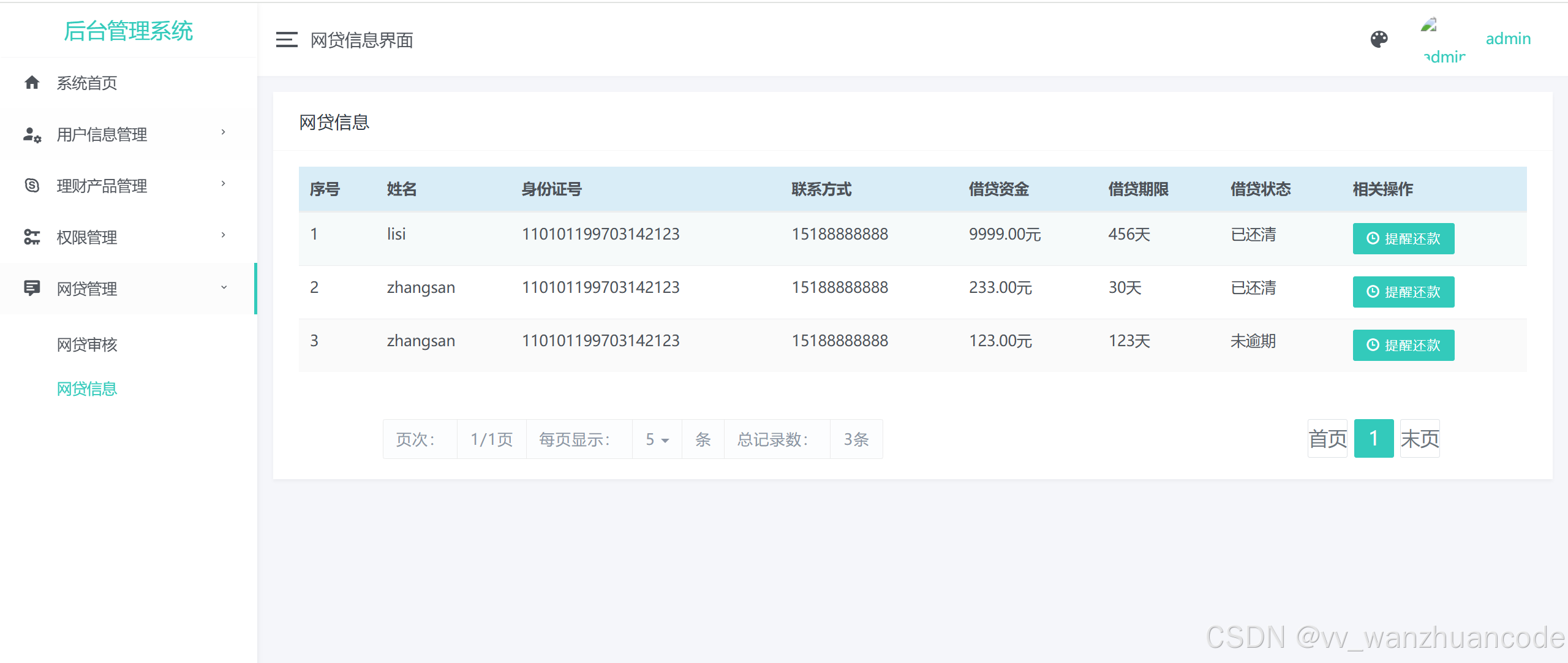
Task: Open the theme color palette icon
Action: 1379,40
